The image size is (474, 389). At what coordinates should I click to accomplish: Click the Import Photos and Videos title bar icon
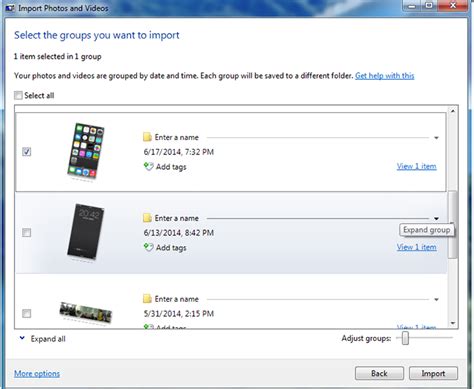10,8
